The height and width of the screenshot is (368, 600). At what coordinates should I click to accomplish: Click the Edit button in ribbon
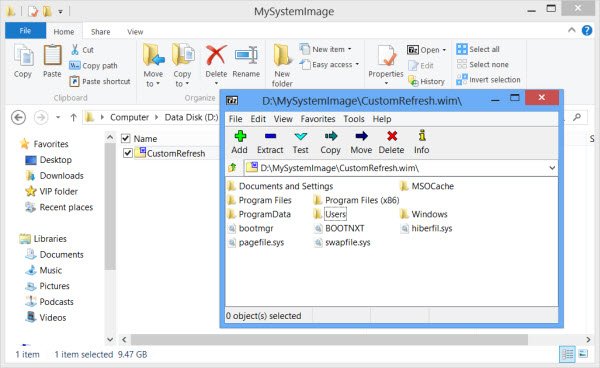(421, 65)
